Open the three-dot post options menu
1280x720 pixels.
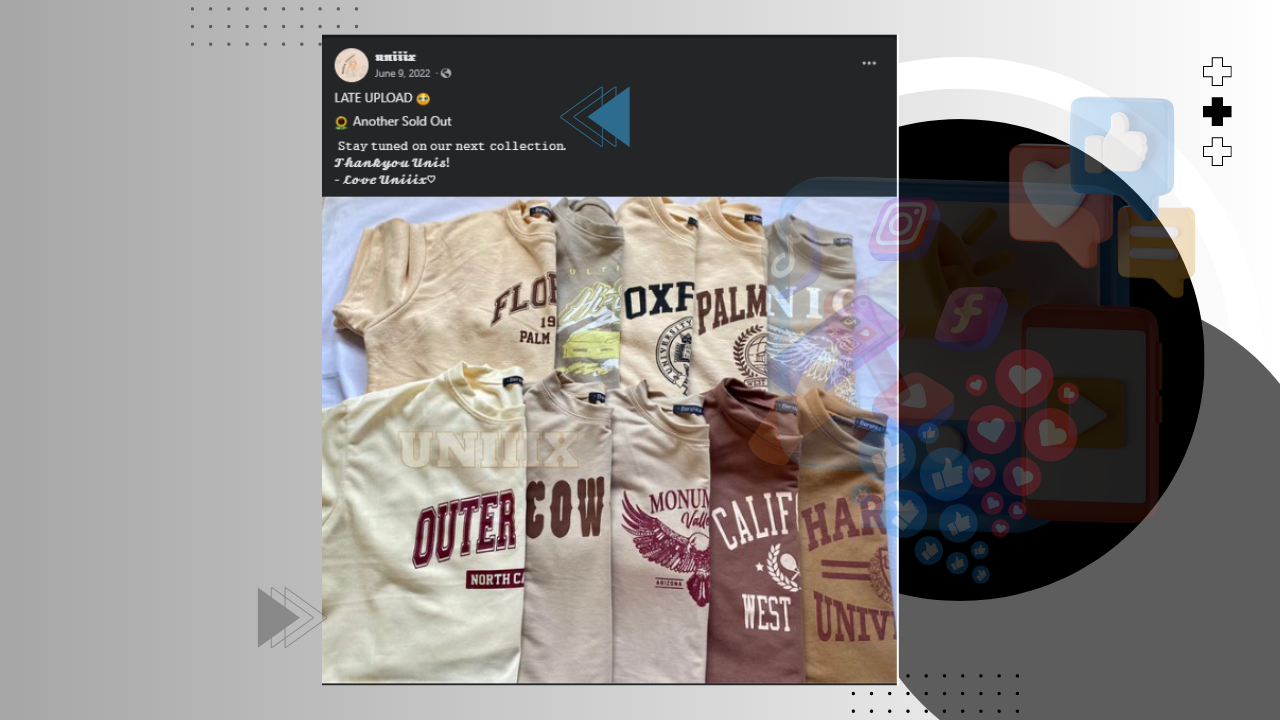tap(869, 63)
